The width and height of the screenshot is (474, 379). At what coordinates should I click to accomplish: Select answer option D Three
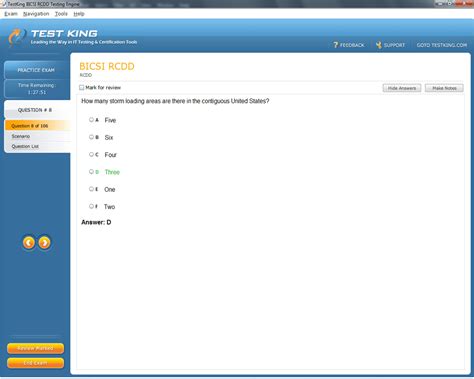(91, 172)
